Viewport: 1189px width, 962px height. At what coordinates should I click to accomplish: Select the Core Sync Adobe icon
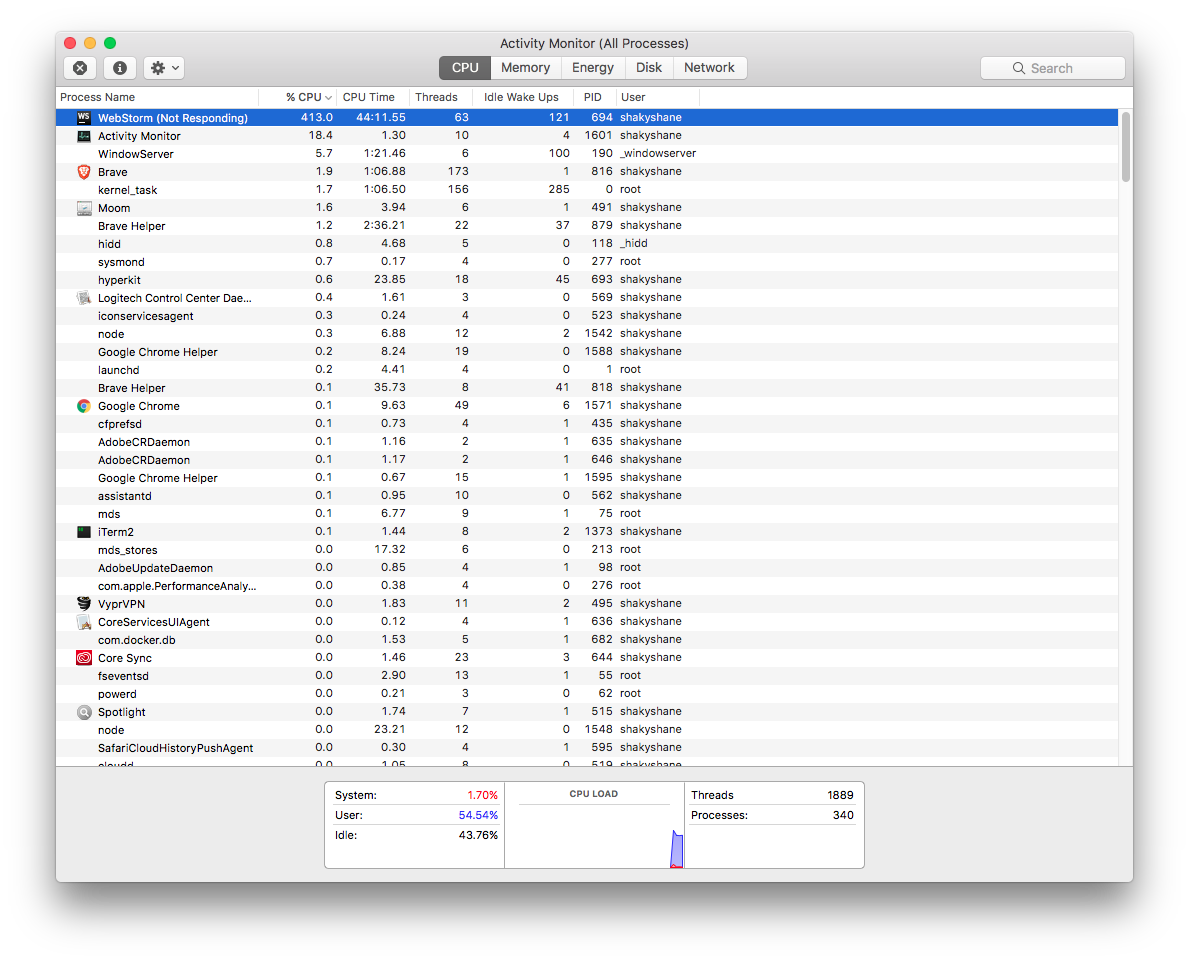(x=83, y=658)
